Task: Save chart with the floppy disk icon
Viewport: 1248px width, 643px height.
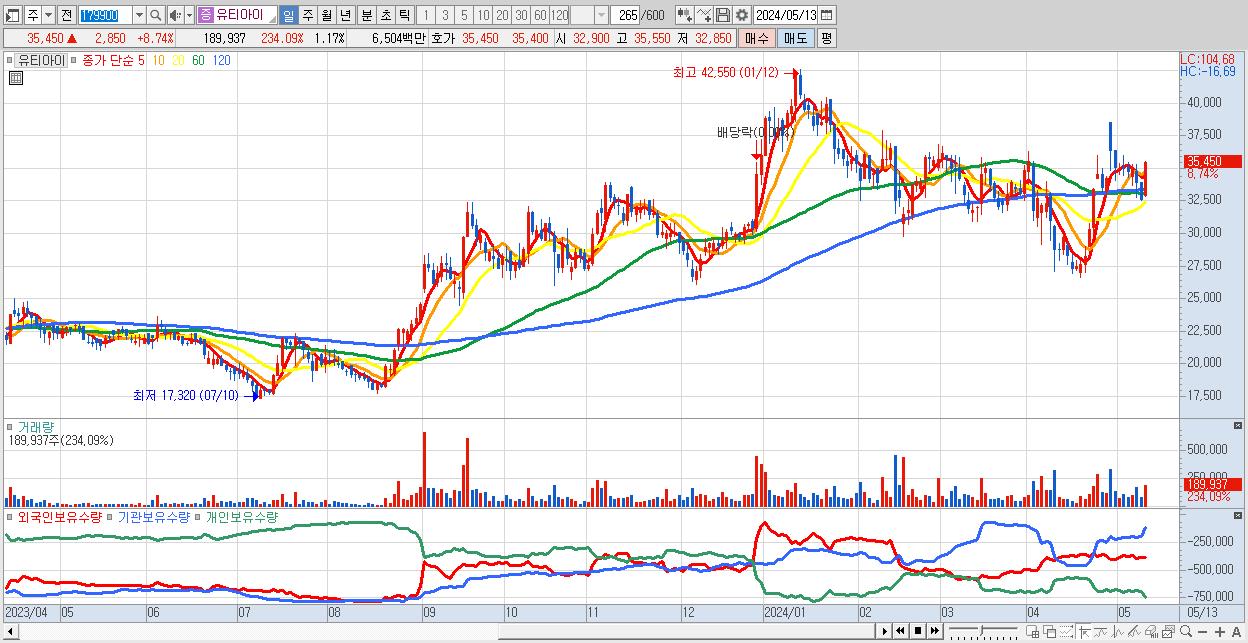Action: (722, 15)
